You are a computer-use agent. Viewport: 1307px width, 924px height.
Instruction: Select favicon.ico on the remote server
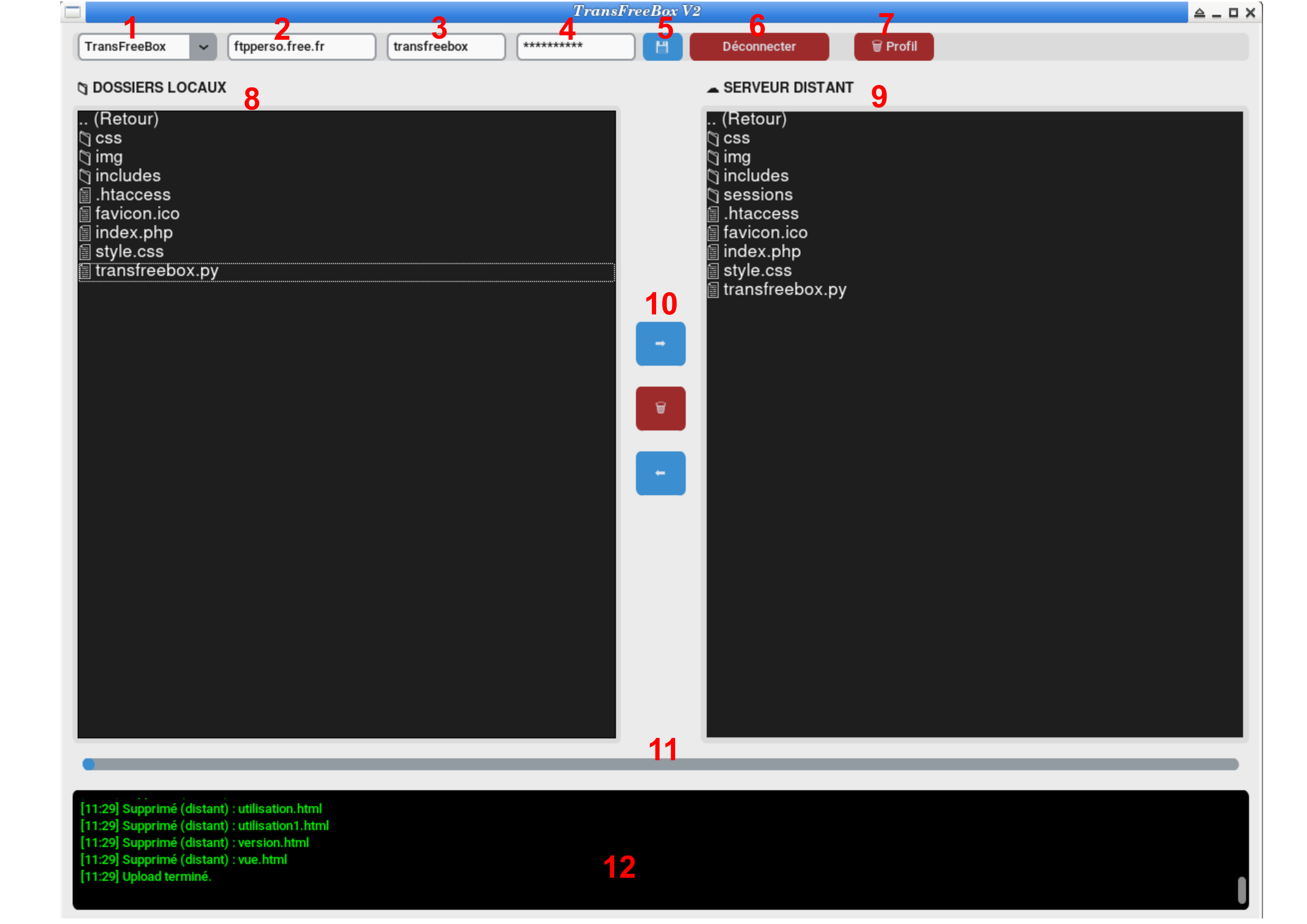(x=975, y=233)
